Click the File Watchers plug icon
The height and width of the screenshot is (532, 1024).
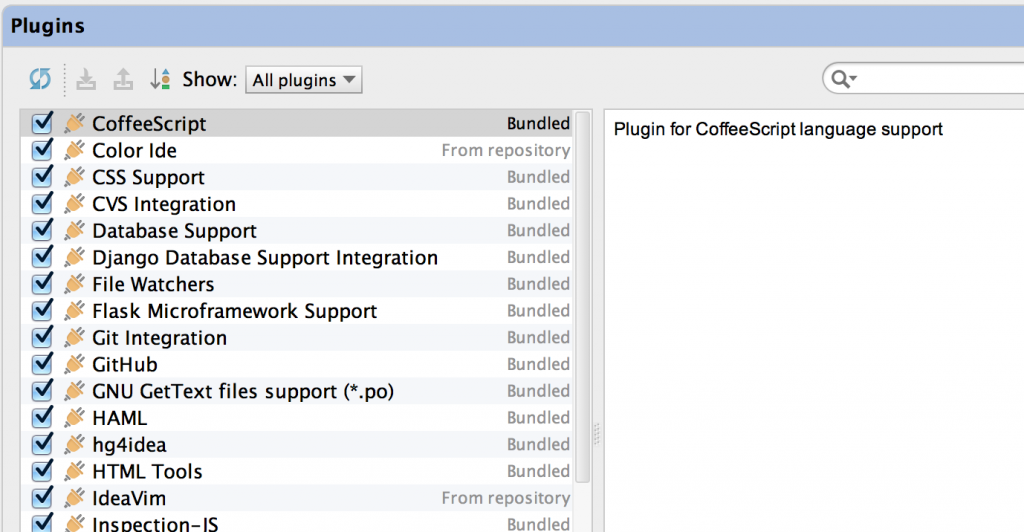point(74,284)
